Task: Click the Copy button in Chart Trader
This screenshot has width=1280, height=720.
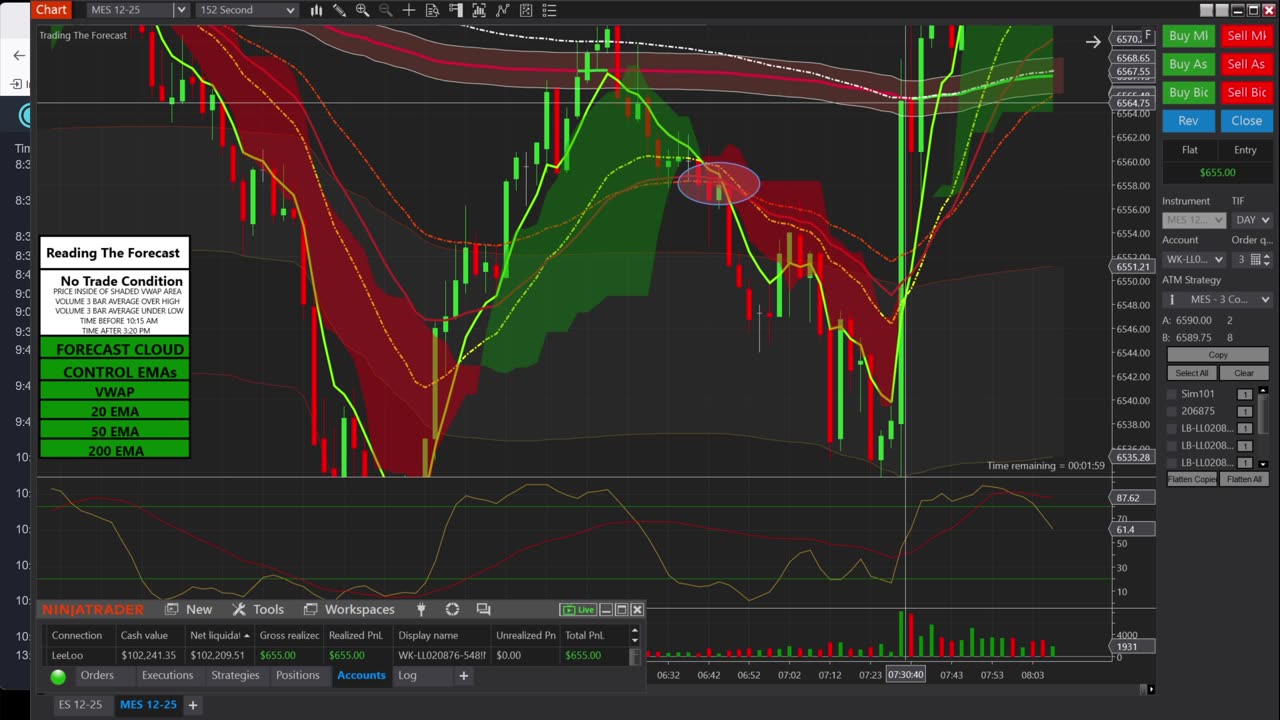Action: [x=1218, y=355]
